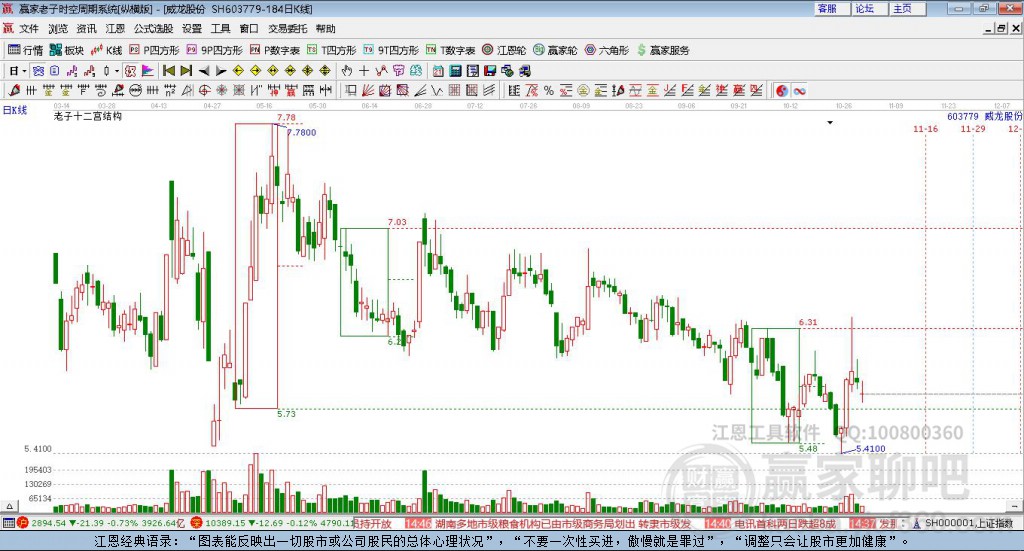This screenshot has width=1024, height=551.
Task: Click the 5.4100 low price marker
Action: pos(871,449)
